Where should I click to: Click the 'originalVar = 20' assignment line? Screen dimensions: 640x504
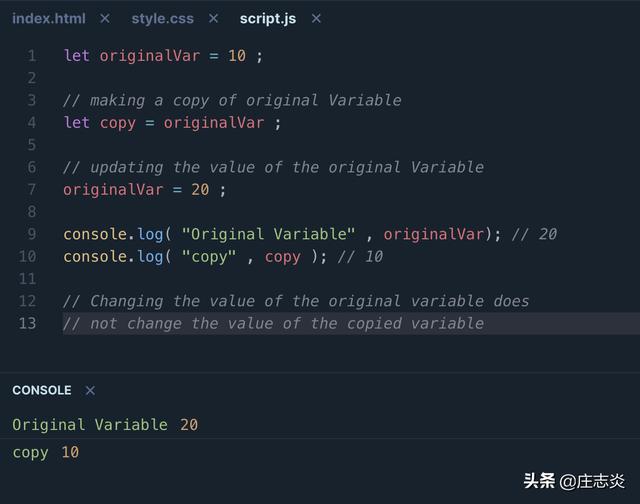pos(144,190)
